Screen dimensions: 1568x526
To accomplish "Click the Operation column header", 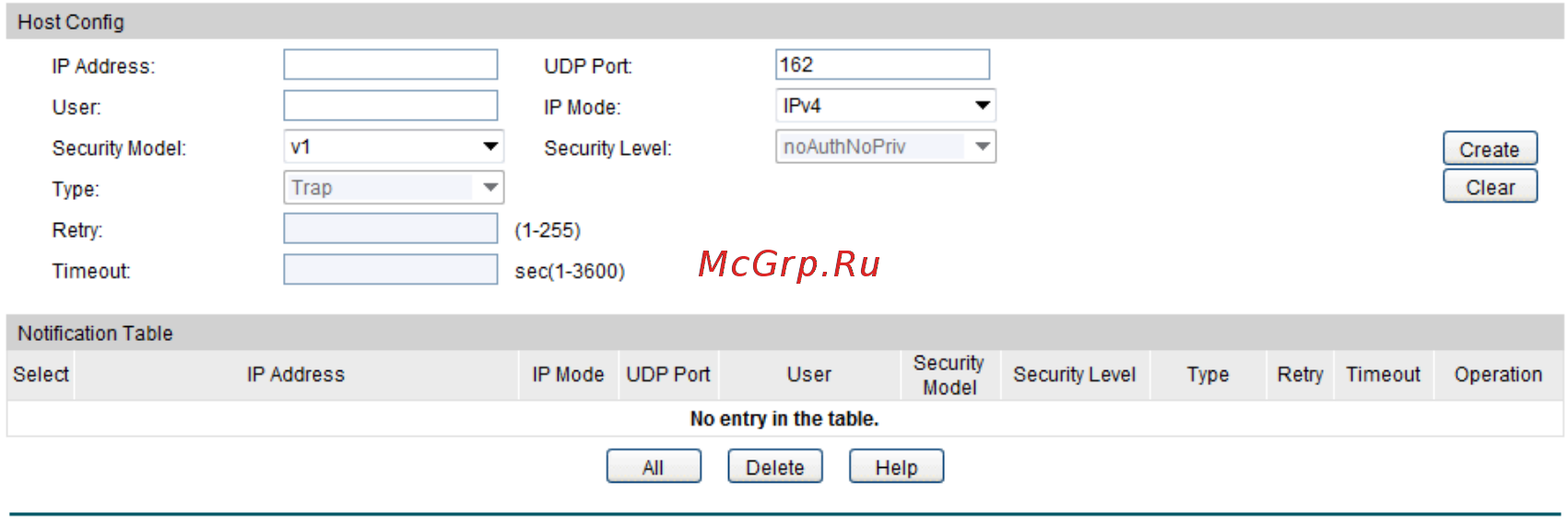I will tap(1499, 375).
